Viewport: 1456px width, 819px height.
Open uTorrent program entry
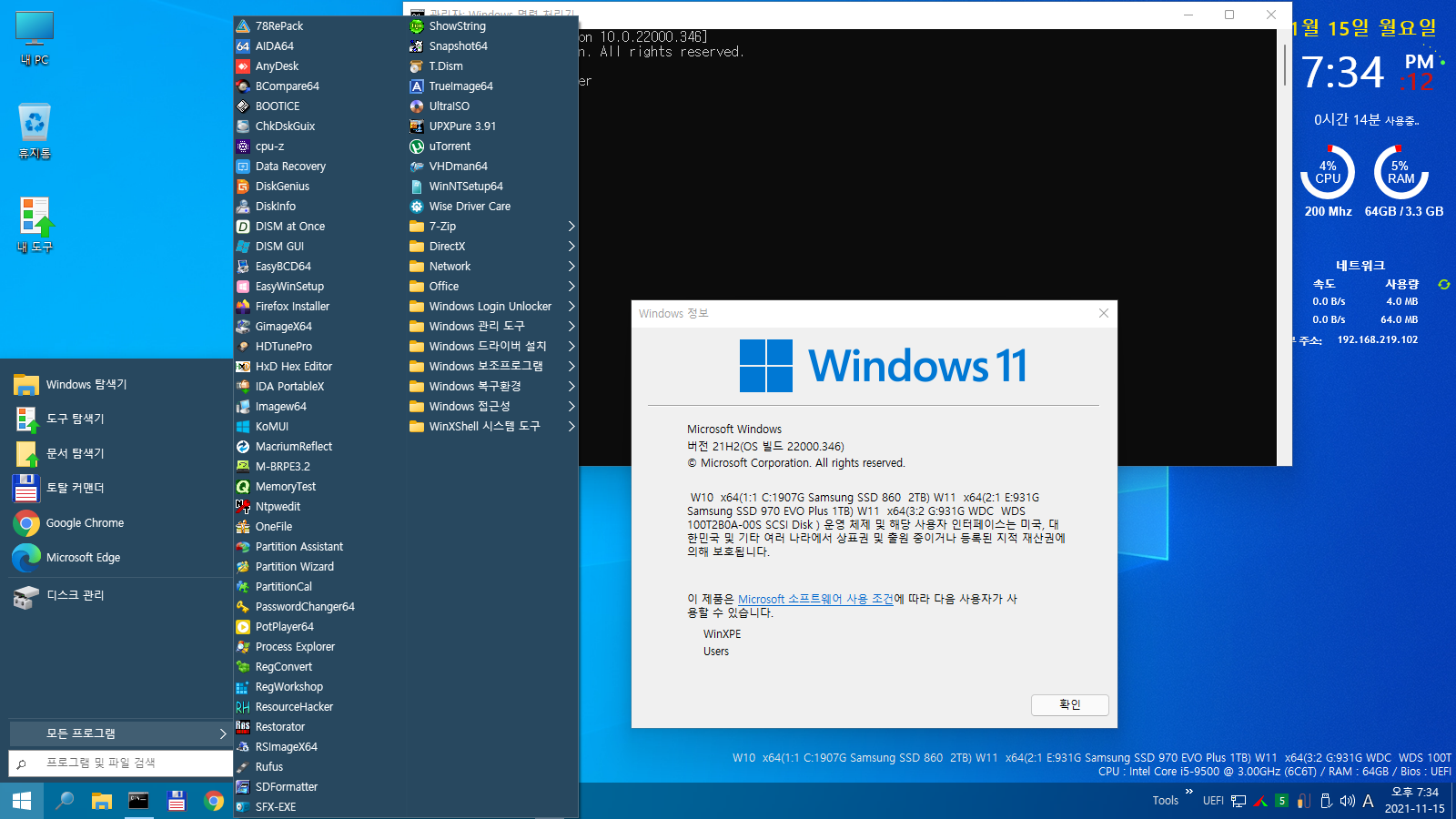coord(450,147)
